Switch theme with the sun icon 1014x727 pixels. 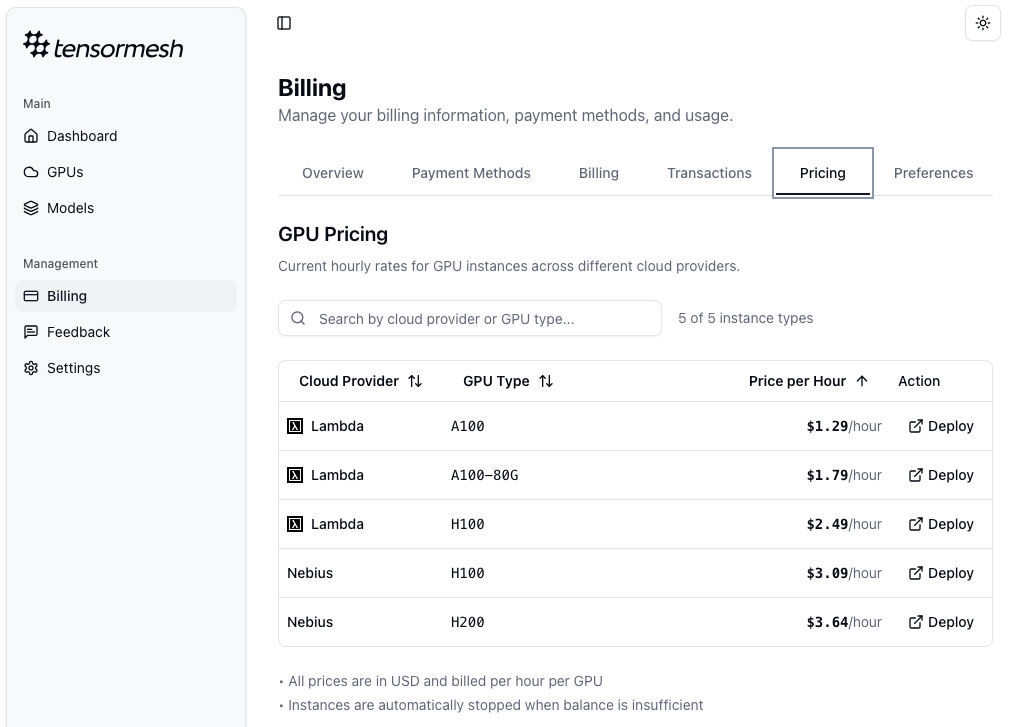coord(982,23)
